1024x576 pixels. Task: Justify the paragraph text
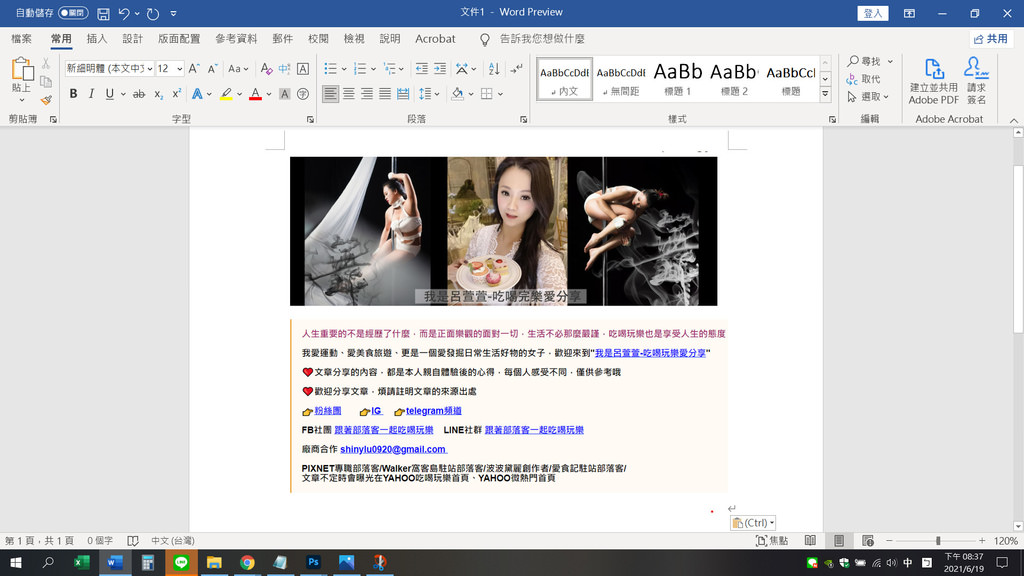point(385,94)
